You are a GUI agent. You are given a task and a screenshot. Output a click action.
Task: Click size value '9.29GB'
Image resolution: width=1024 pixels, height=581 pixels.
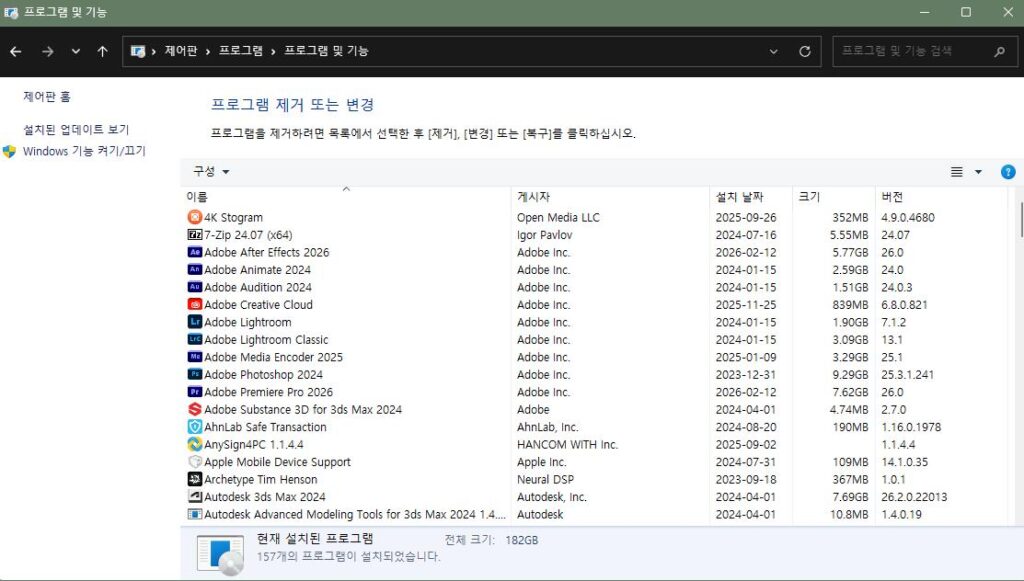pos(850,374)
